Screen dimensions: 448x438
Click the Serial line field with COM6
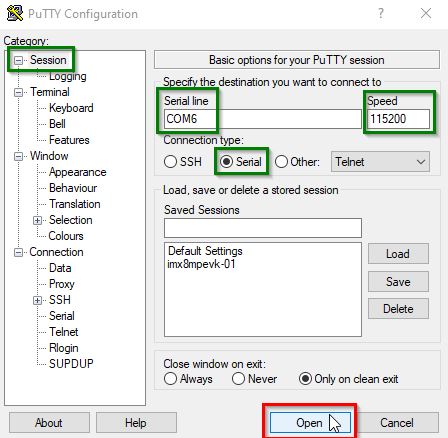(263, 119)
